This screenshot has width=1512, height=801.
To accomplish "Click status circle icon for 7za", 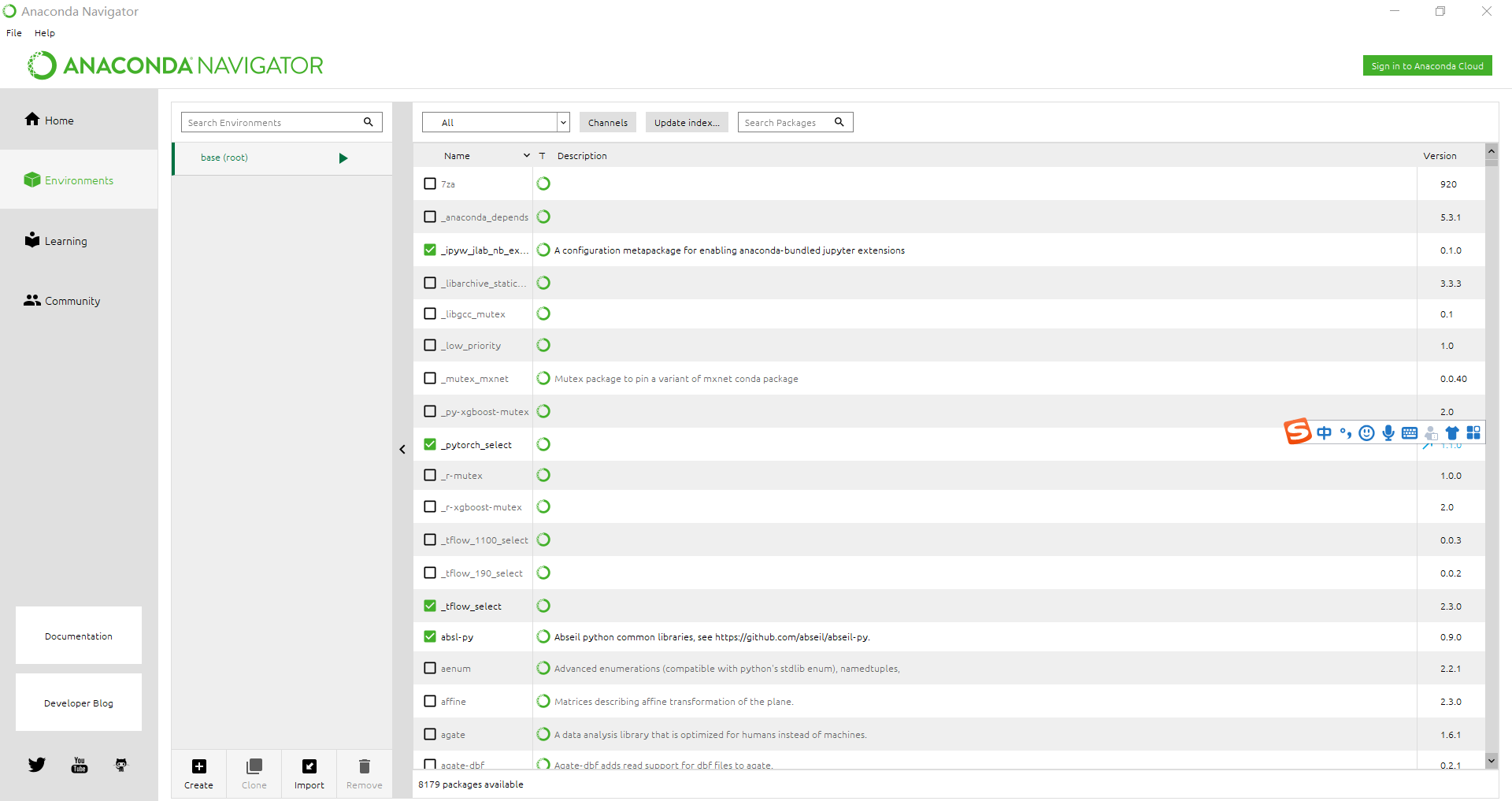I will (x=543, y=184).
